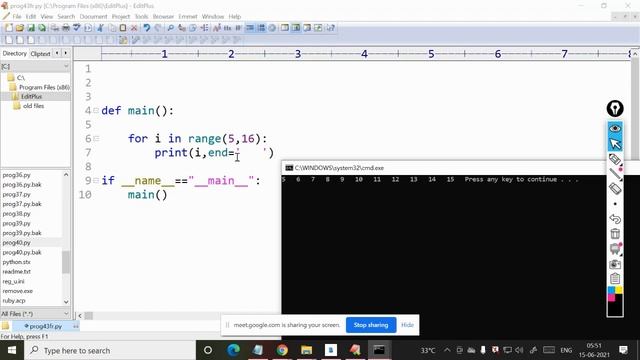640x360 pixels.
Task: Collapse code fold marker at line 4
Action: [x=96, y=110]
